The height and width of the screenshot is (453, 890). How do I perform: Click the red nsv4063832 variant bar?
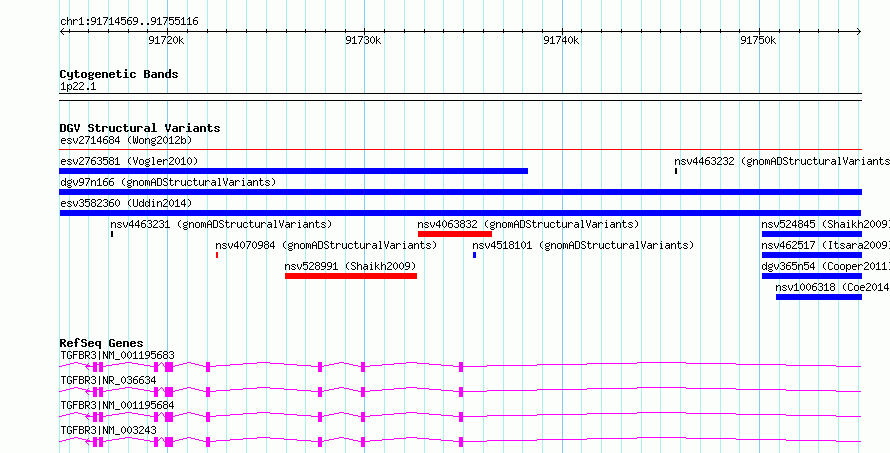pos(455,234)
